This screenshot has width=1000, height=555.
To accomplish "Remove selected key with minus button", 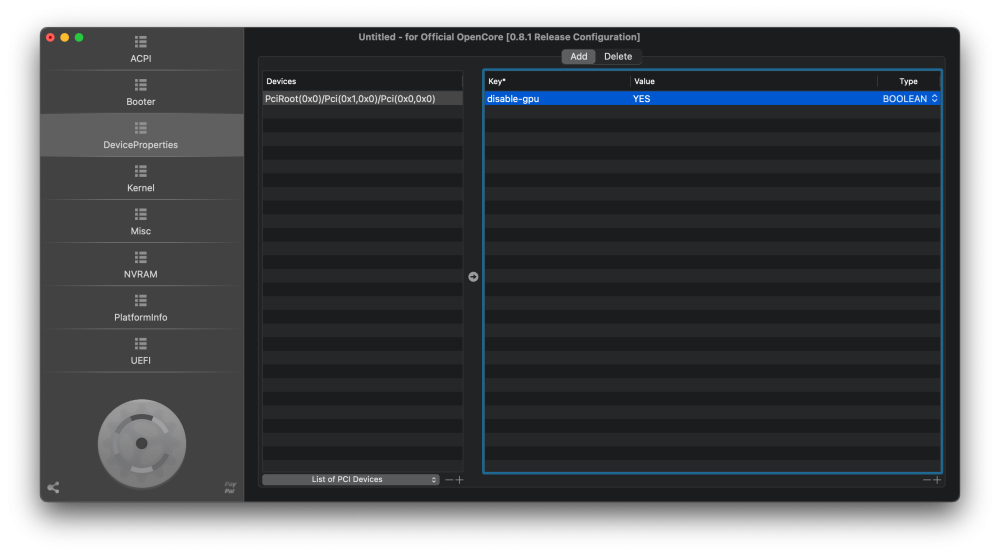I will pyautogui.click(x=927, y=480).
